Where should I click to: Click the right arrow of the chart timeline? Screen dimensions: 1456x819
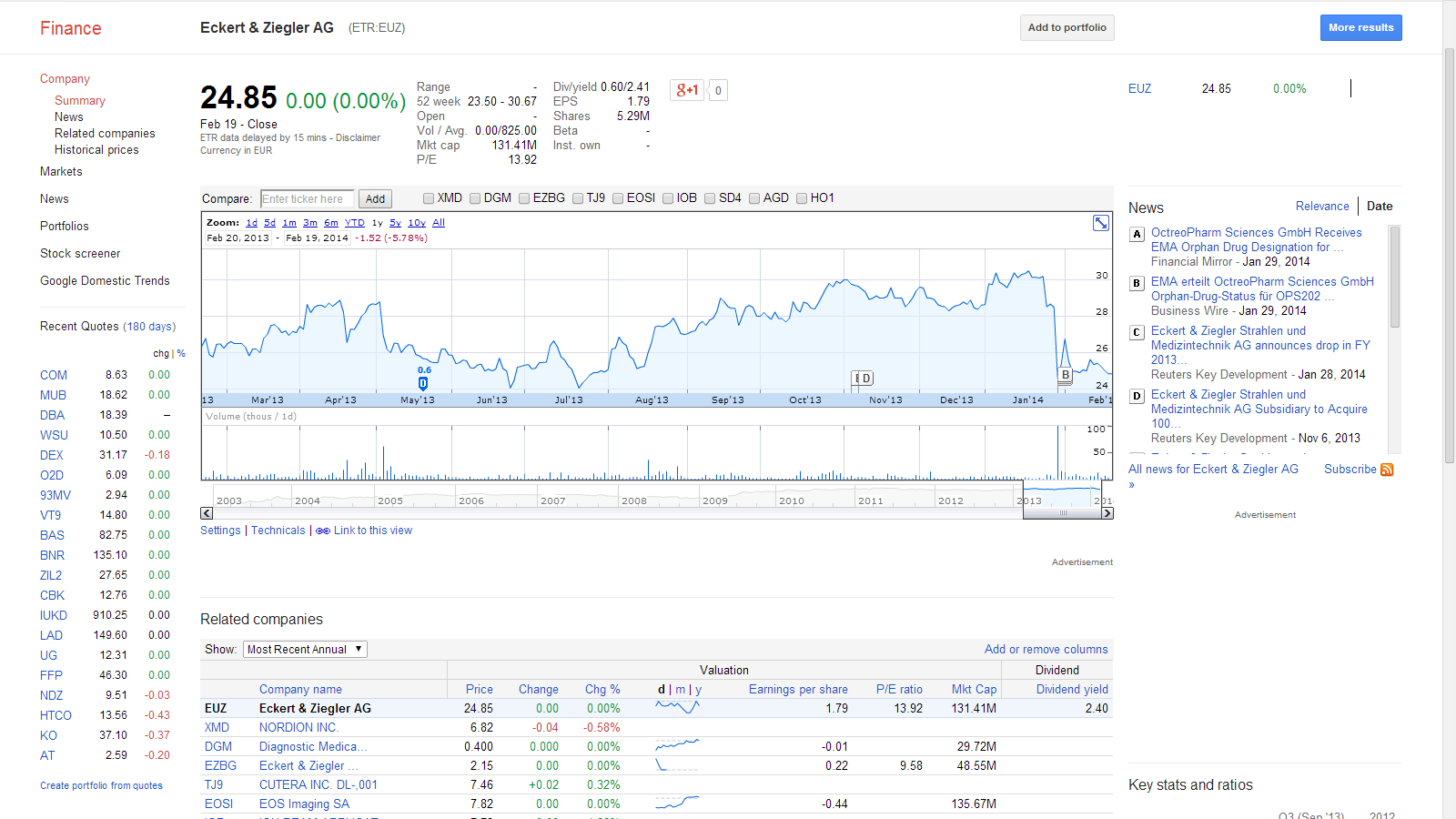tap(1107, 513)
